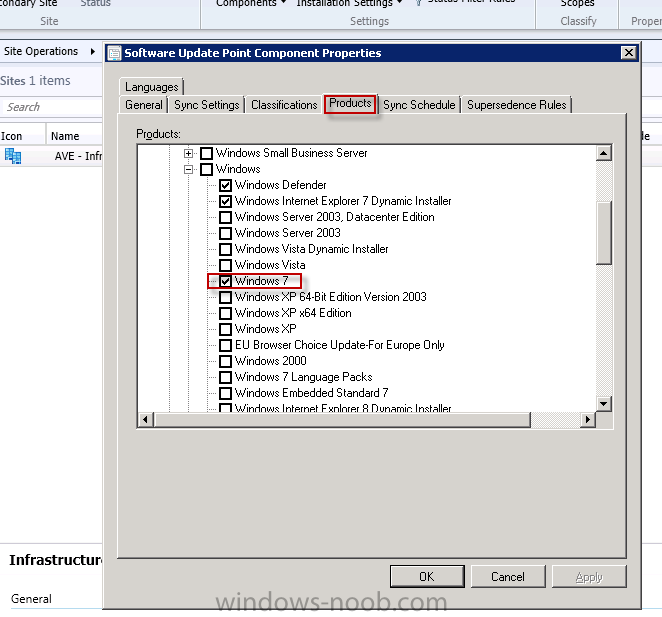Click the products list scroll down arrow

click(x=604, y=404)
